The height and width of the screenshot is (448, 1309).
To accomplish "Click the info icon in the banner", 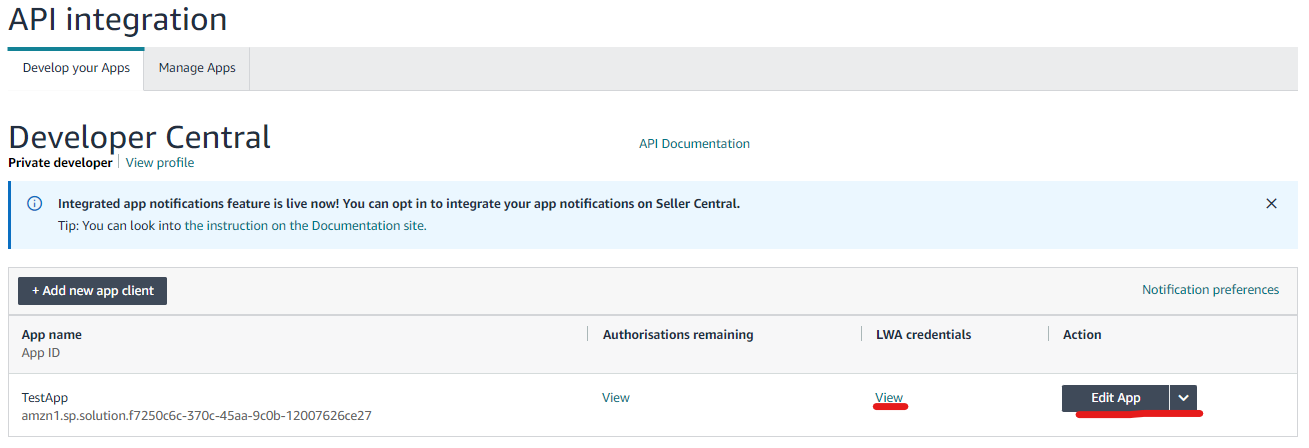I will (35, 204).
